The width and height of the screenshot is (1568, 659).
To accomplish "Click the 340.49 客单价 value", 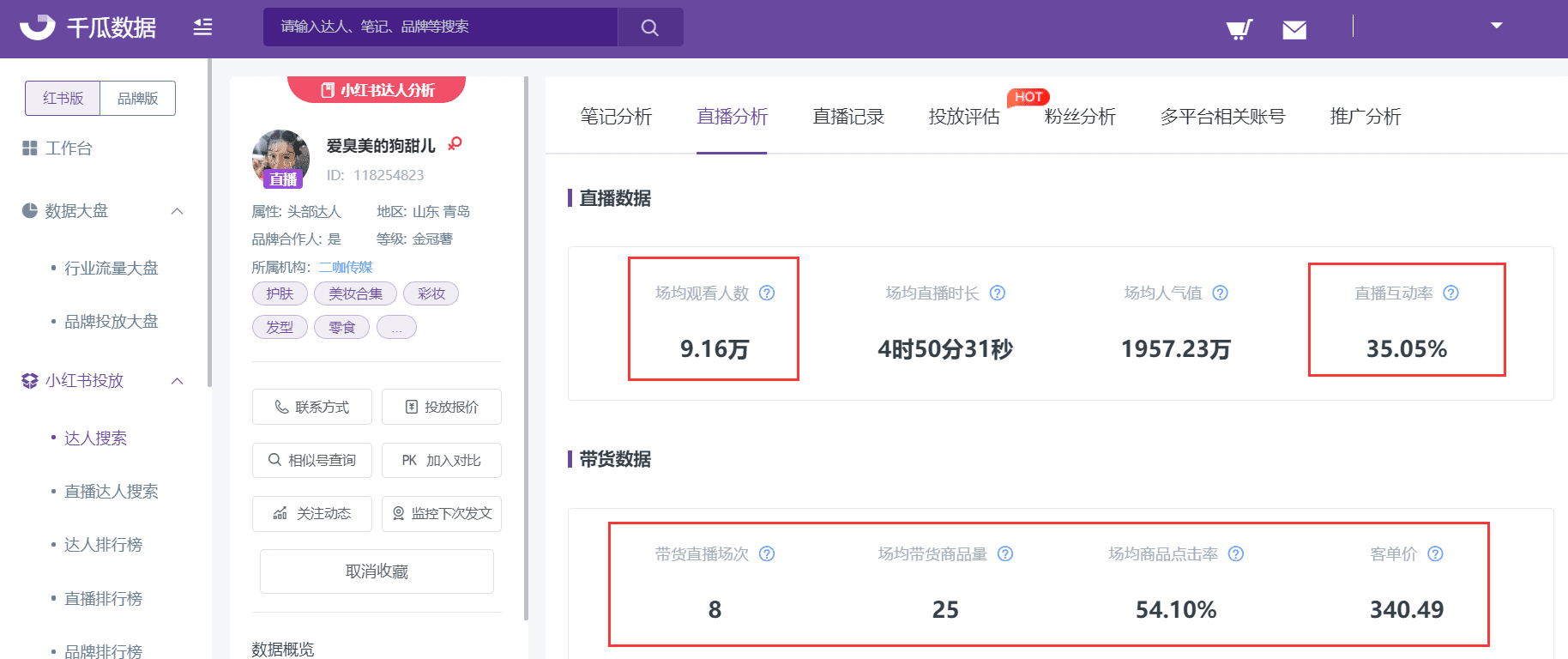I will click(x=1407, y=610).
